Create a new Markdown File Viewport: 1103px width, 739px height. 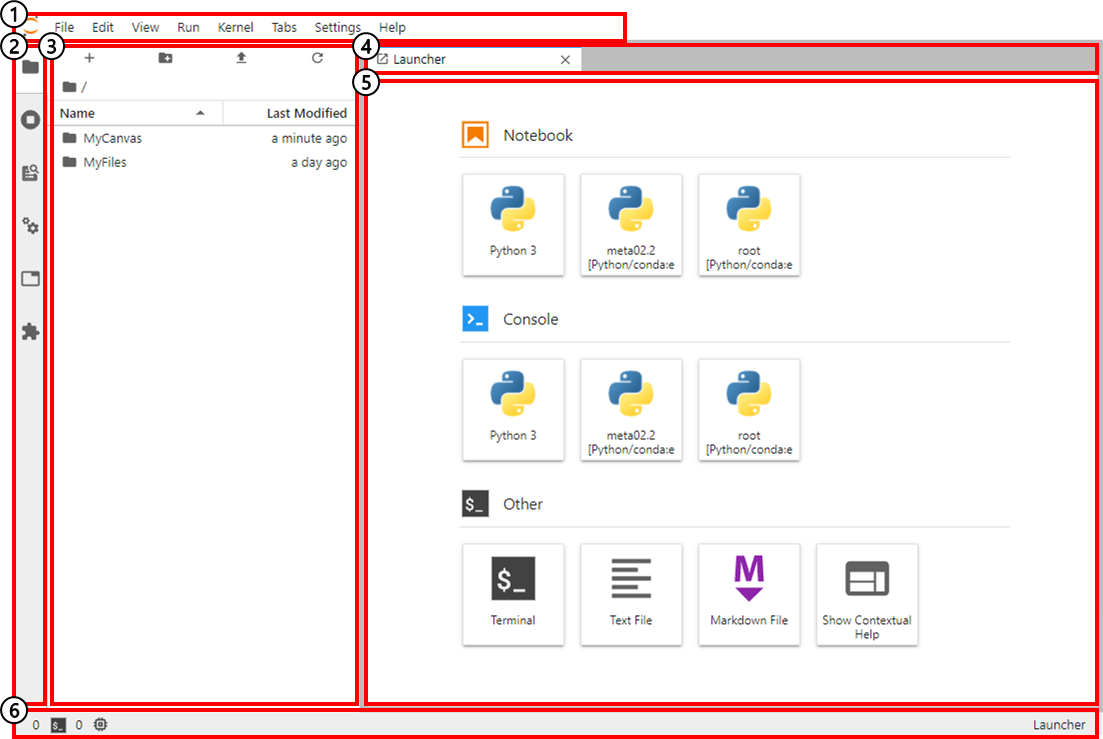pyautogui.click(x=749, y=594)
